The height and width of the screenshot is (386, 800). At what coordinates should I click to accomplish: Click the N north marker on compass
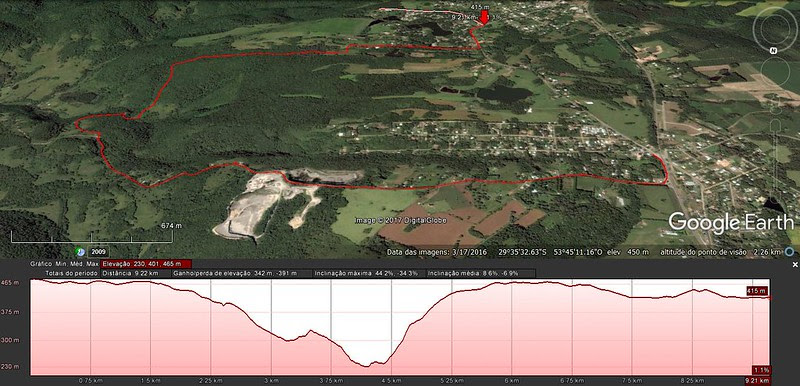[x=773, y=50]
